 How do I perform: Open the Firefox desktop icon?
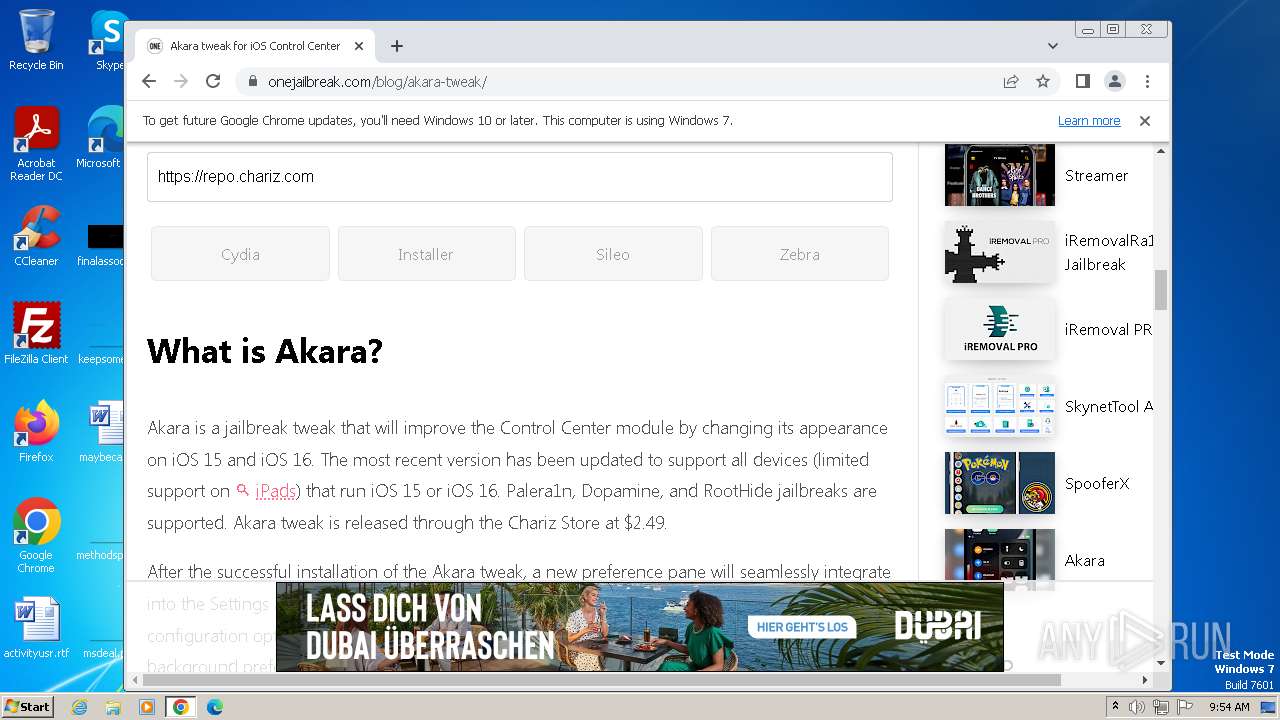coord(36,432)
